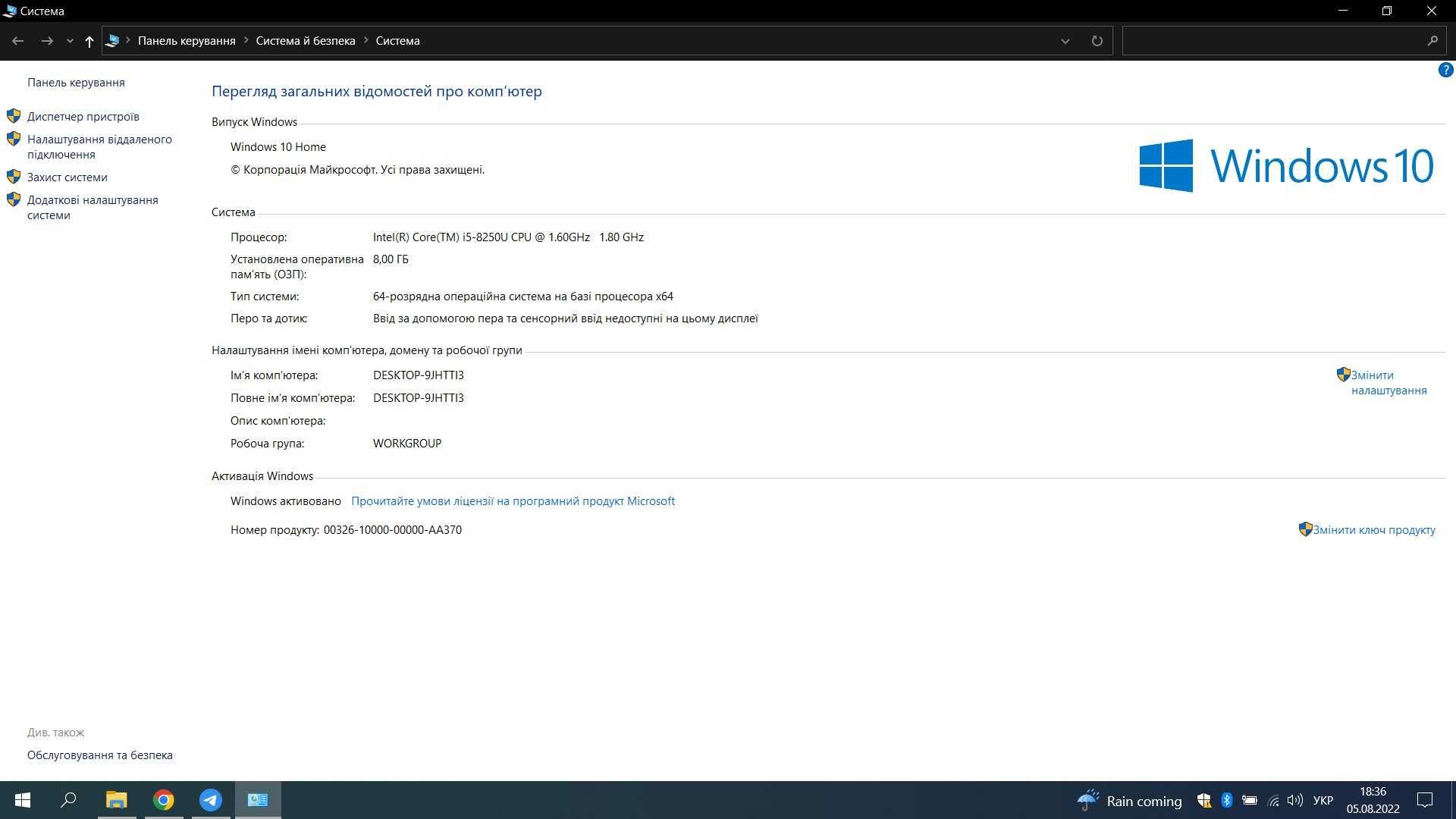Select the 'Система' breadcrumb

click(397, 41)
